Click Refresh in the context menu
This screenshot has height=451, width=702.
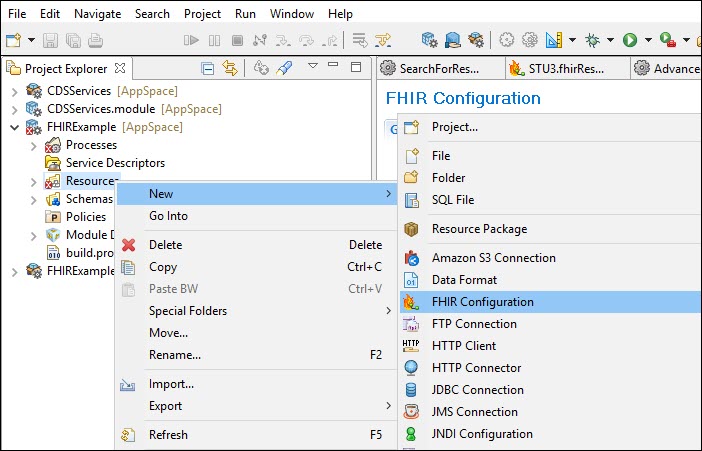coord(168,435)
